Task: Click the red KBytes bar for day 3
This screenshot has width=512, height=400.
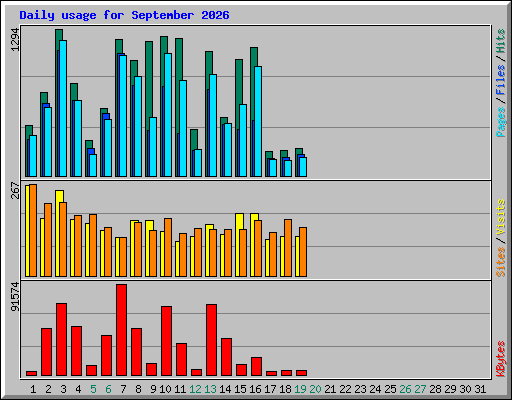Action: [x=61, y=340]
